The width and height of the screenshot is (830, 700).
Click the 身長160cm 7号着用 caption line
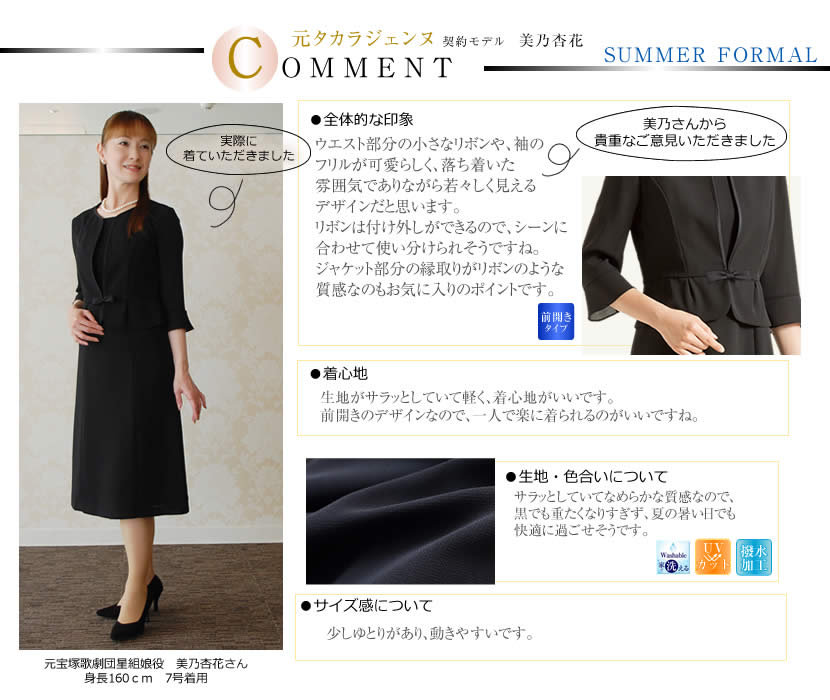click(146, 678)
